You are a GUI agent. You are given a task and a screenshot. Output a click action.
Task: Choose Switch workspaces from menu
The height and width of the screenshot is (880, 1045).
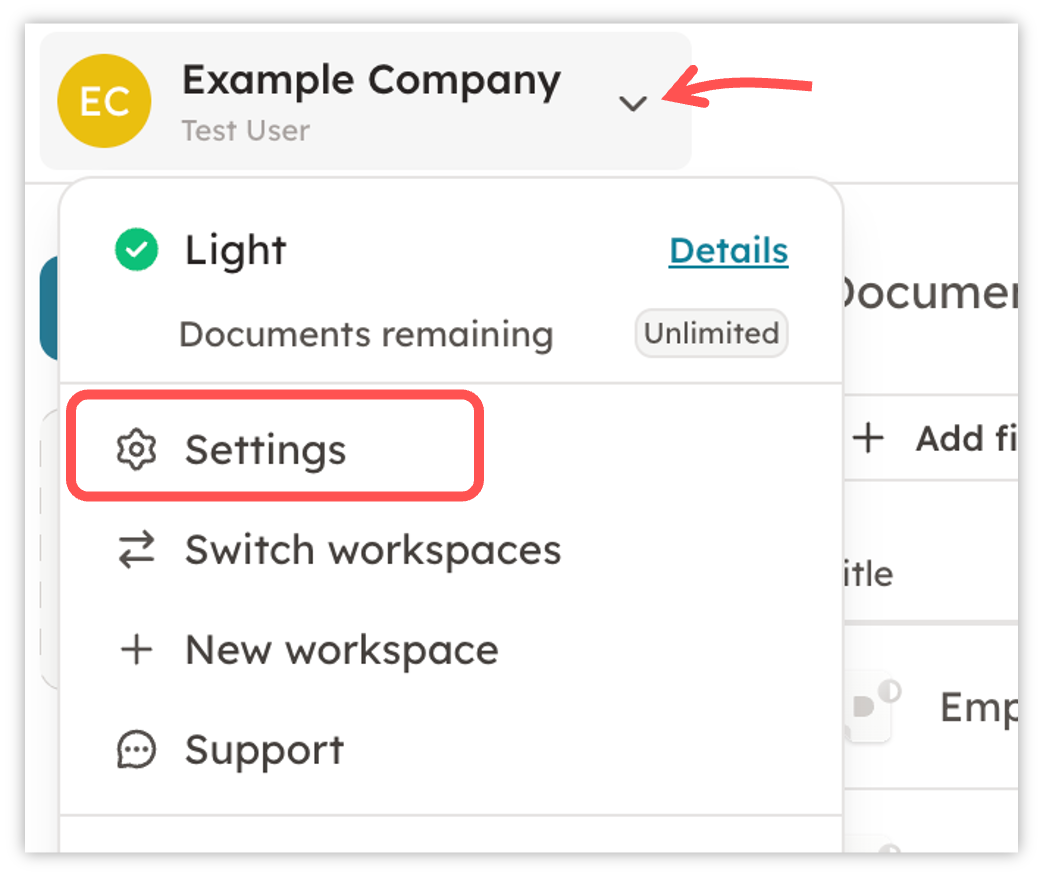tap(340, 550)
